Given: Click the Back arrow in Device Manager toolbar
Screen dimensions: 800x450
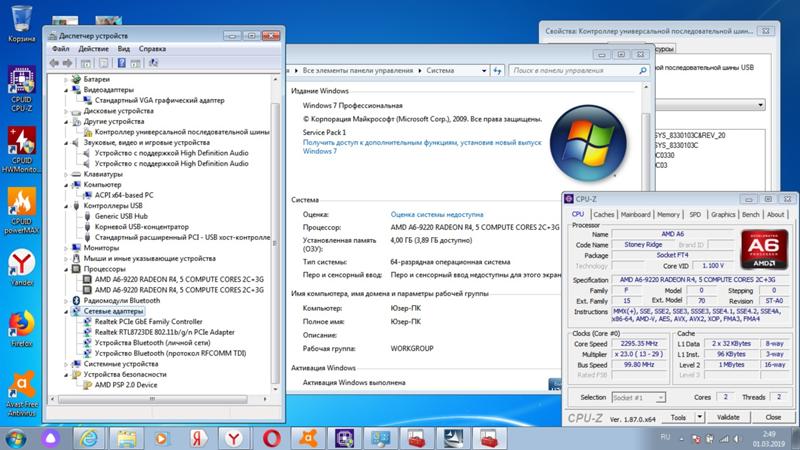Looking at the screenshot, I should tap(54, 63).
